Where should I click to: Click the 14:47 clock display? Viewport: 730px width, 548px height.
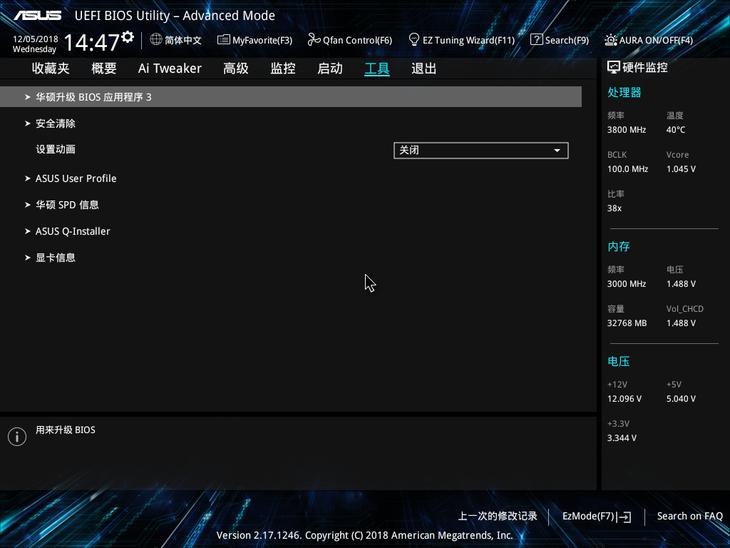point(92,42)
